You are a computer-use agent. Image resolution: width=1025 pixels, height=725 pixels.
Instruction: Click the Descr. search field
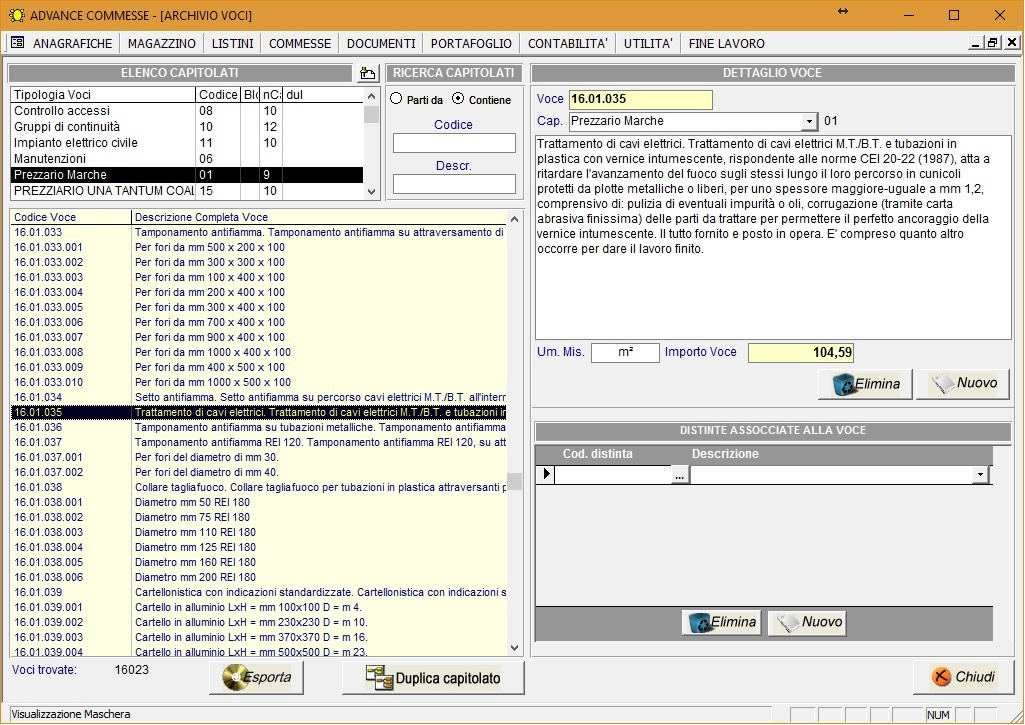tap(454, 184)
